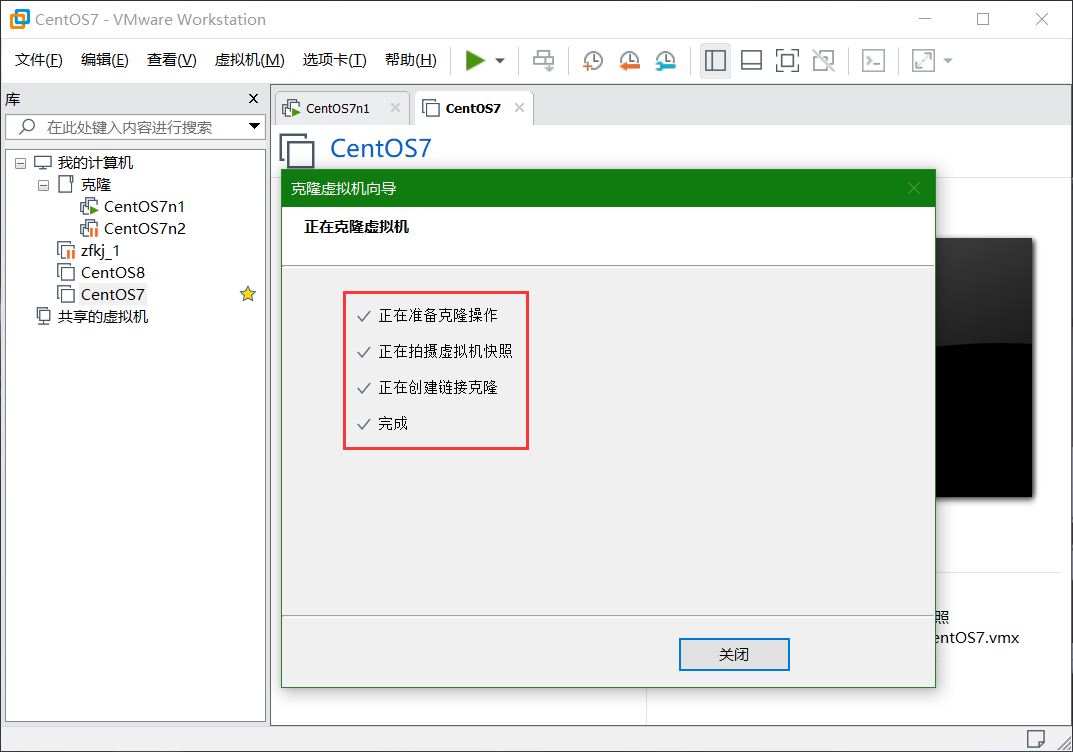Click the CentOS7n1 running VM icon in tree
This screenshot has height=752, width=1073.
[x=90, y=207]
